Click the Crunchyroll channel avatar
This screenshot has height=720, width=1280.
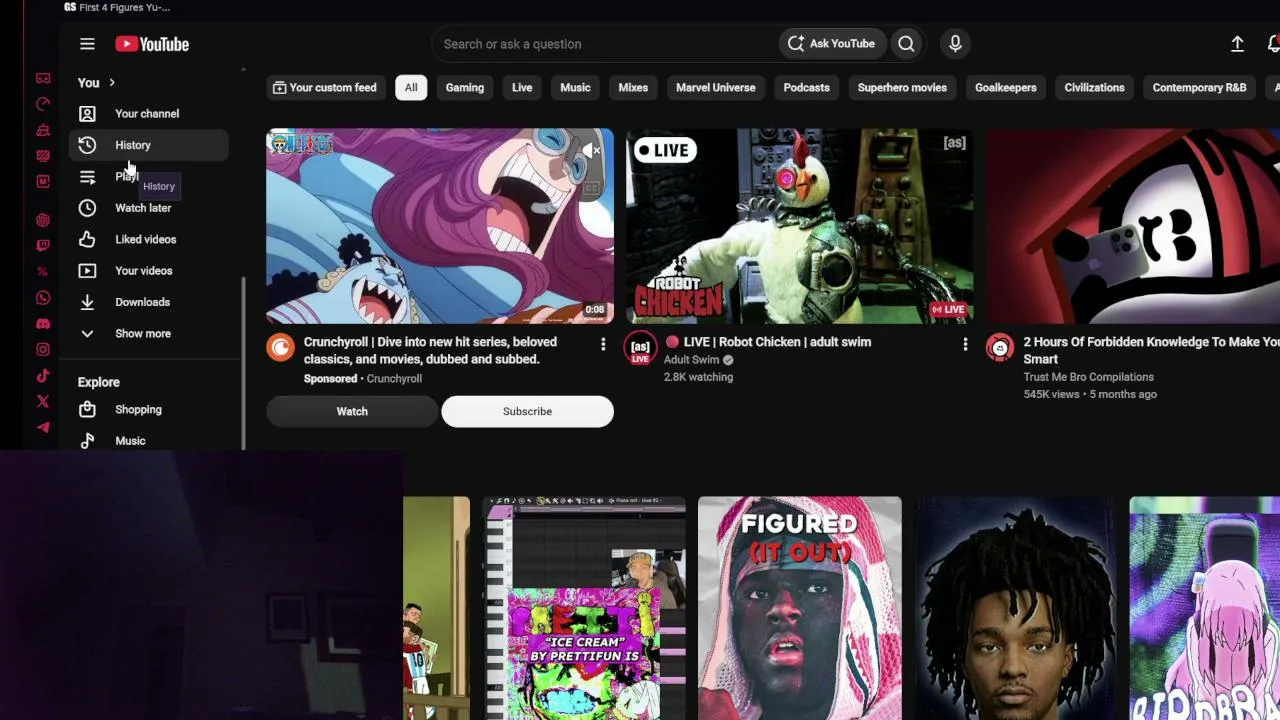(x=281, y=348)
